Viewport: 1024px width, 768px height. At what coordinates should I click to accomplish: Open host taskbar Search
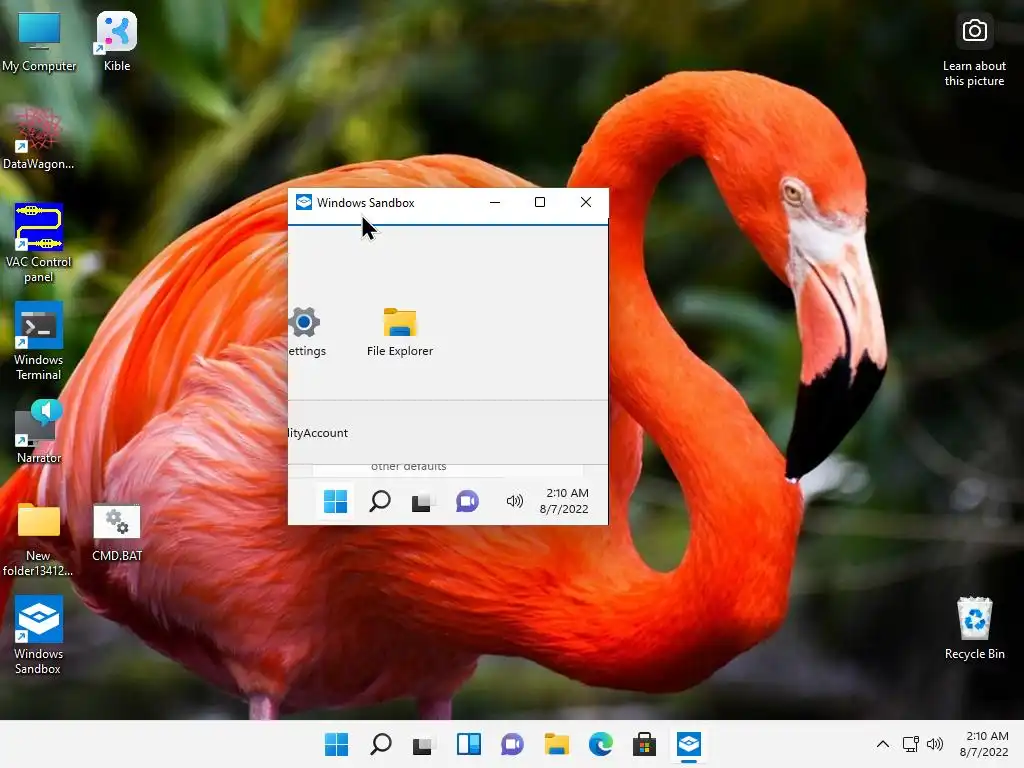381,744
